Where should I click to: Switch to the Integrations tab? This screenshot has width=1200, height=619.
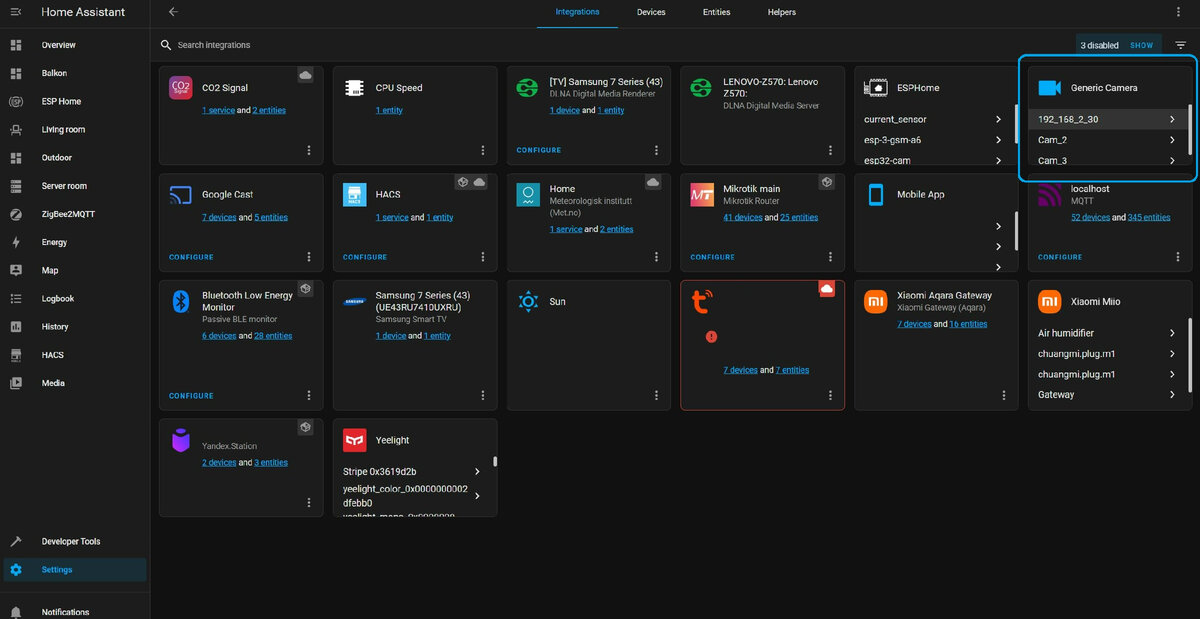click(577, 12)
